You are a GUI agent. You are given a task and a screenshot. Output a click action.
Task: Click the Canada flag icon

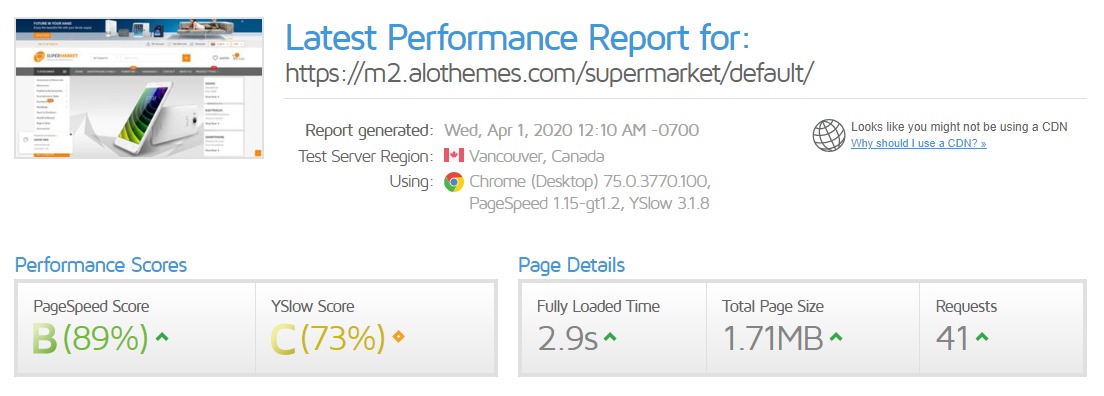coord(453,156)
